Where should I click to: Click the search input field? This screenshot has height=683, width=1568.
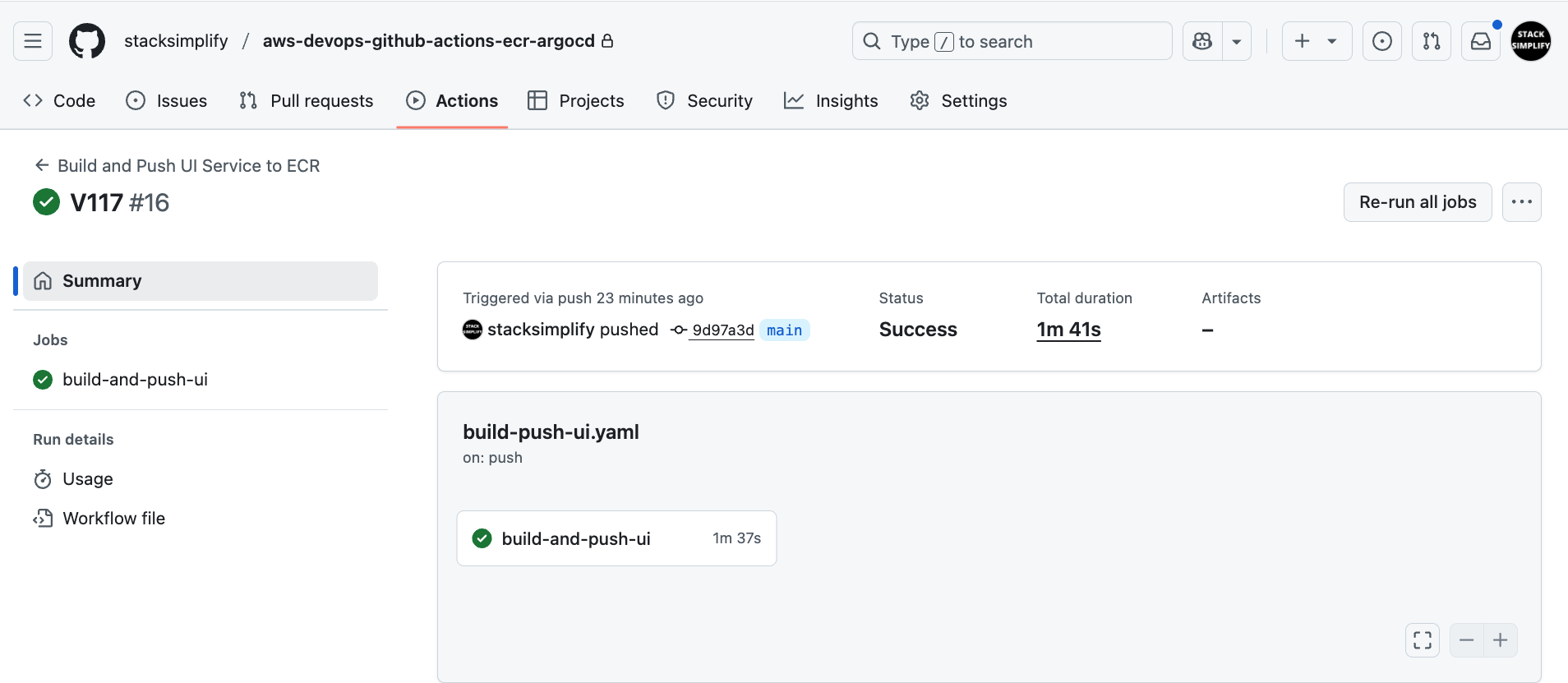coord(1012,41)
